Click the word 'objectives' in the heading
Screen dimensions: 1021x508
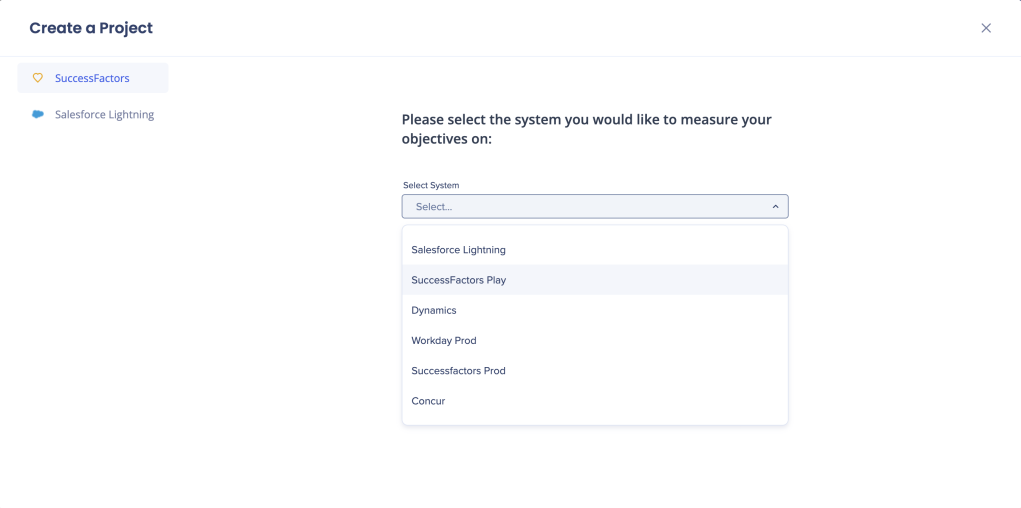tap(436, 140)
